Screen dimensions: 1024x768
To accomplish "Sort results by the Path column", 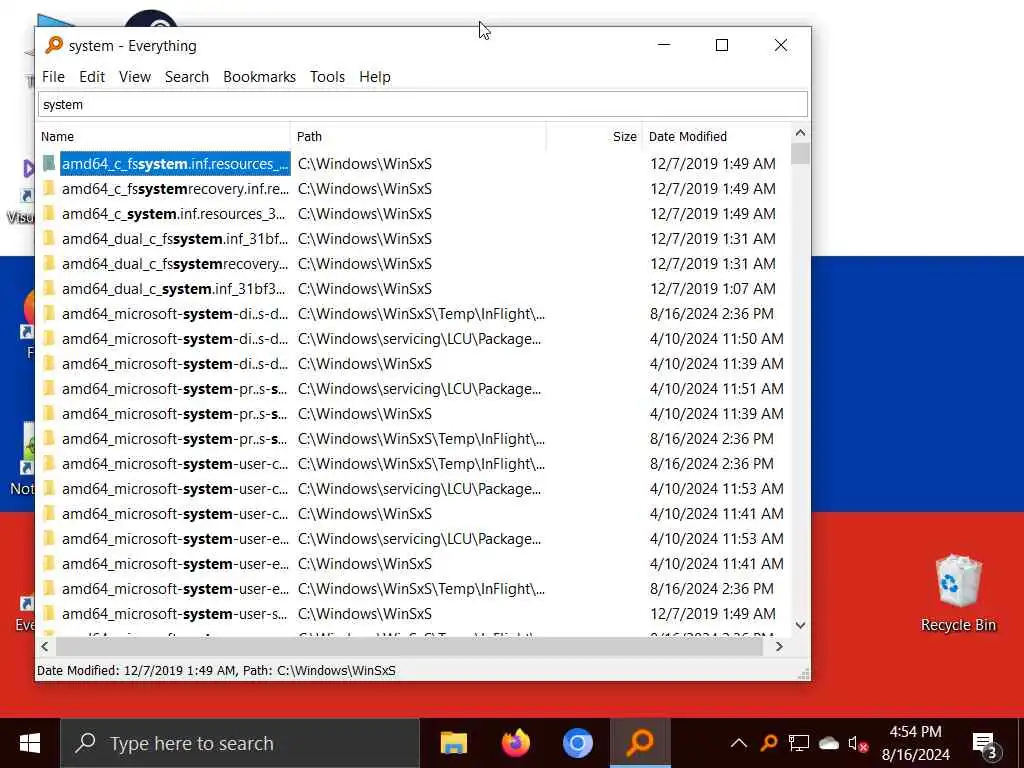I will pyautogui.click(x=418, y=136).
